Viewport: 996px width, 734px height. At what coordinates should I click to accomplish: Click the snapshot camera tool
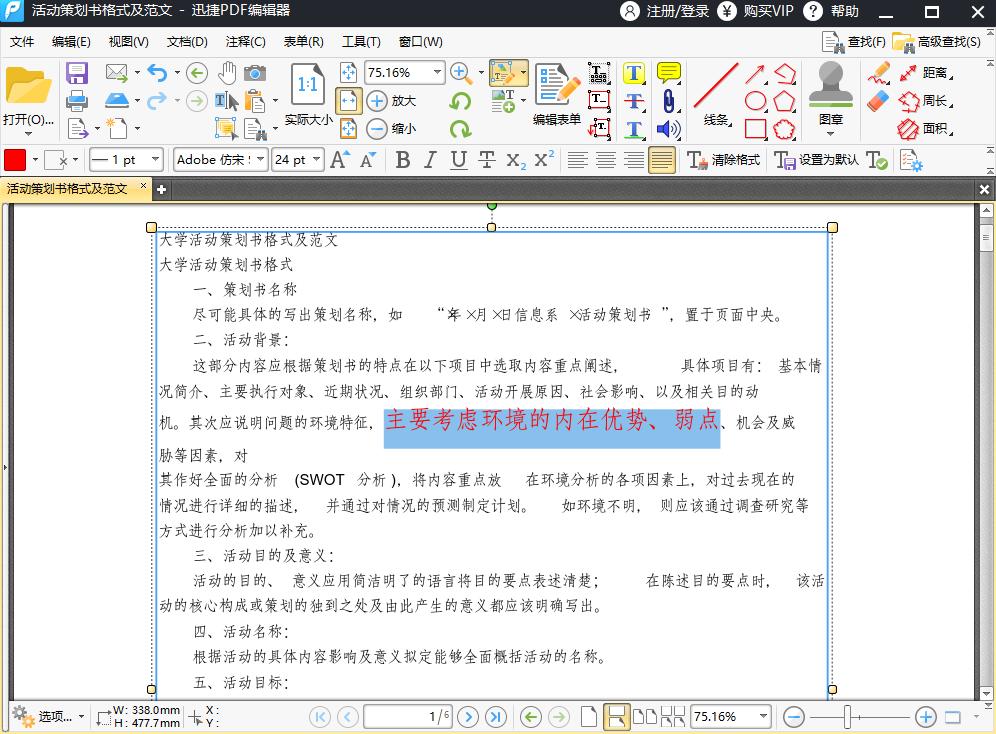[x=255, y=72]
